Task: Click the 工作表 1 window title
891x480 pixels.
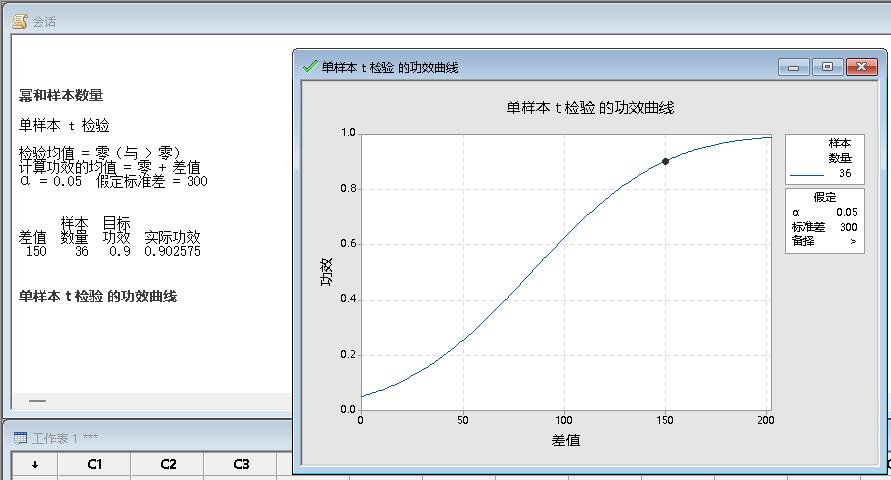Action: (x=65, y=438)
